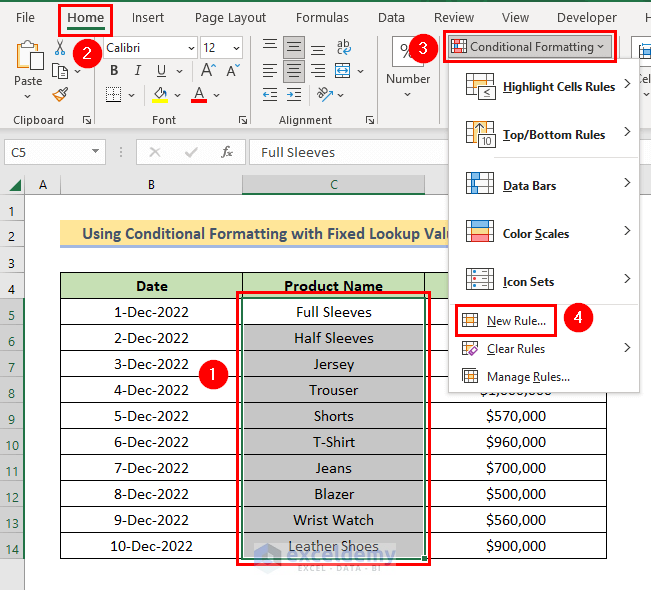Open the Underline style dropdown arrow
Viewport: 651px width, 590px height.
click(x=179, y=71)
